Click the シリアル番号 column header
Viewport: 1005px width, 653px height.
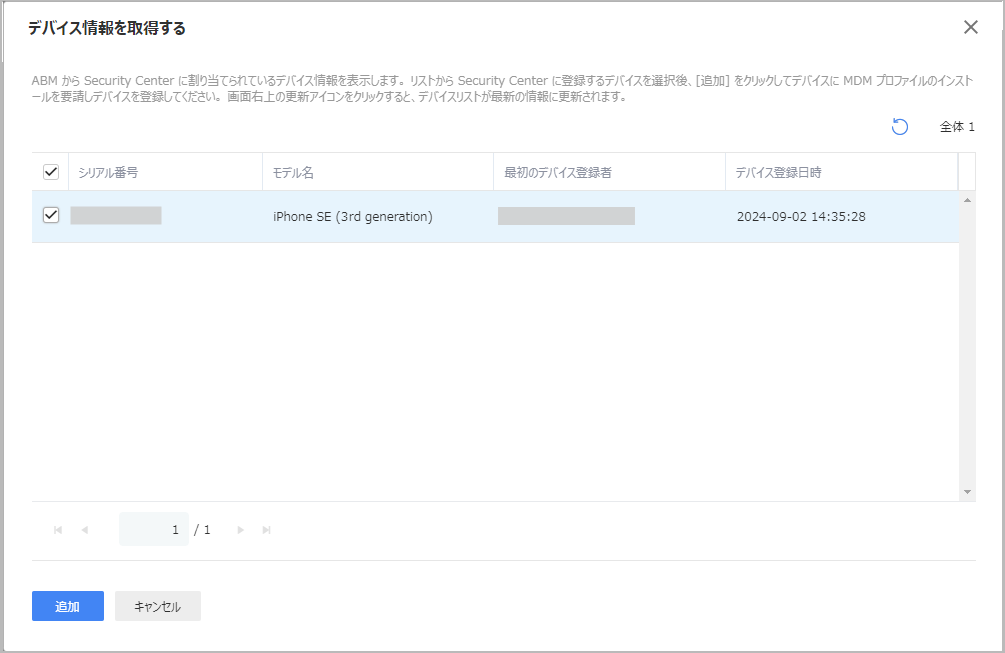pyautogui.click(x=106, y=172)
